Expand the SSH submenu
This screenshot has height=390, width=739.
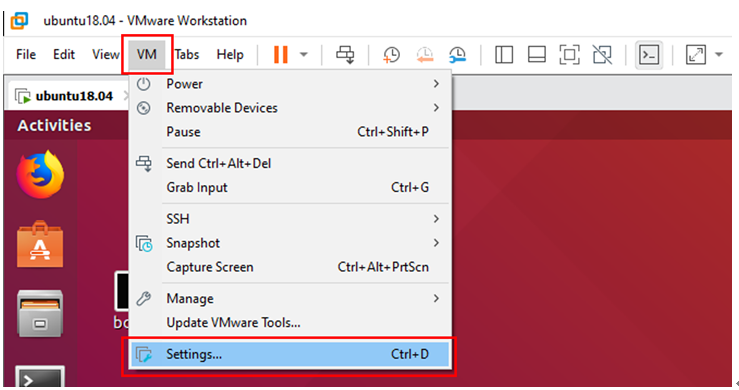pyautogui.click(x=290, y=219)
